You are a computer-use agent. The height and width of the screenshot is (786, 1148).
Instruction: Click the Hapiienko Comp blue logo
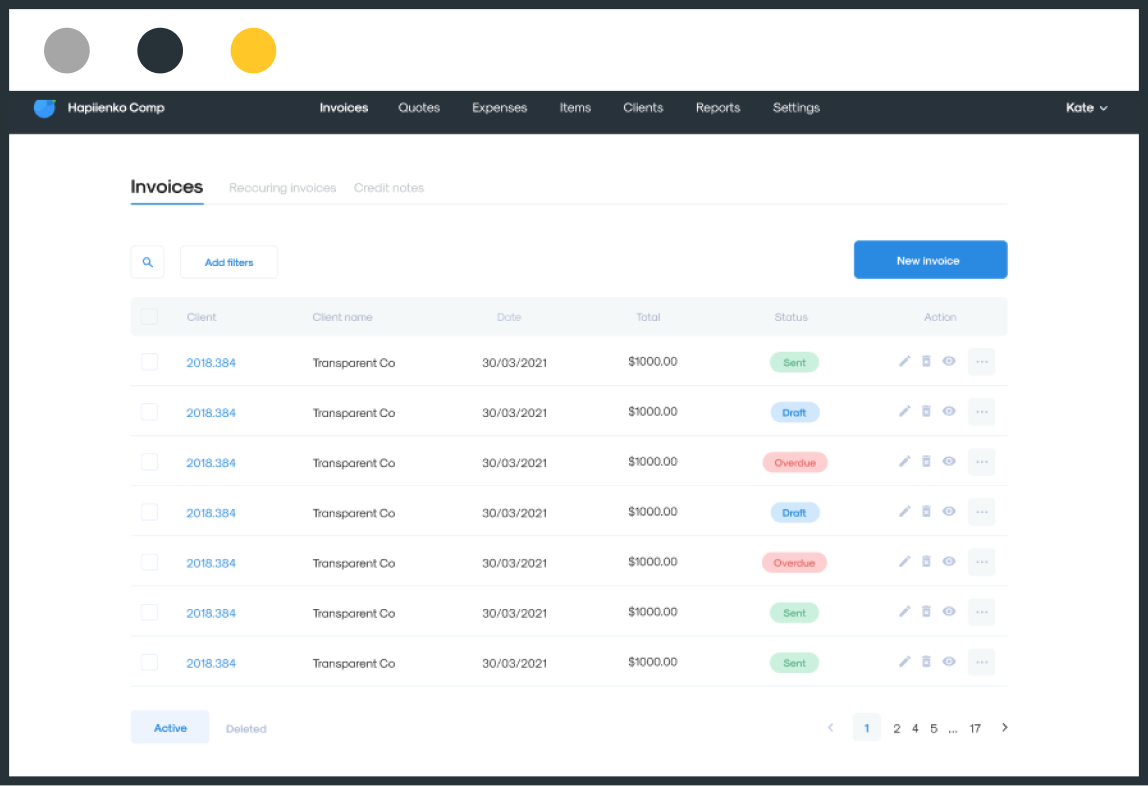pyautogui.click(x=45, y=108)
